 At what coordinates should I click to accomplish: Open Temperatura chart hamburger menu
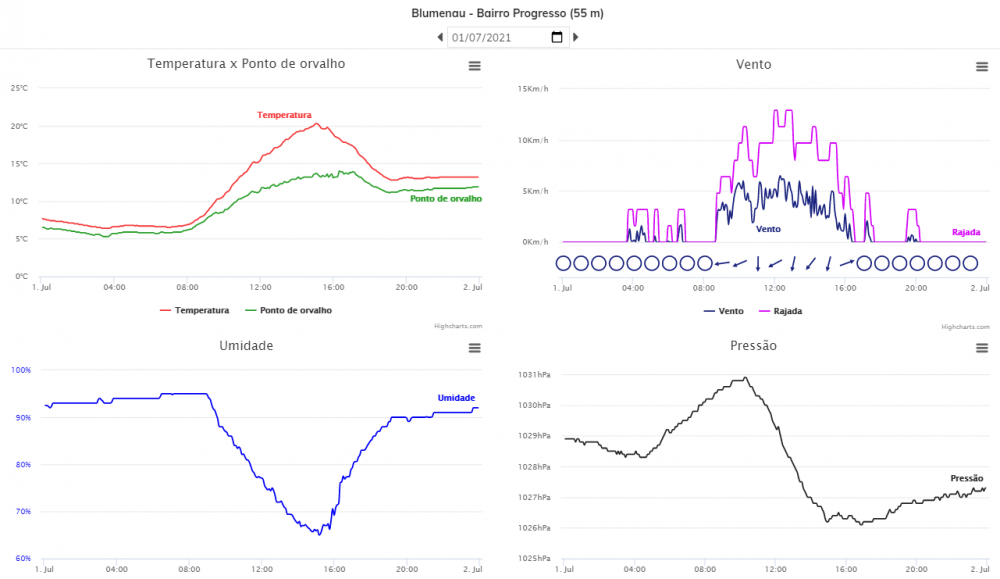pyautogui.click(x=475, y=66)
